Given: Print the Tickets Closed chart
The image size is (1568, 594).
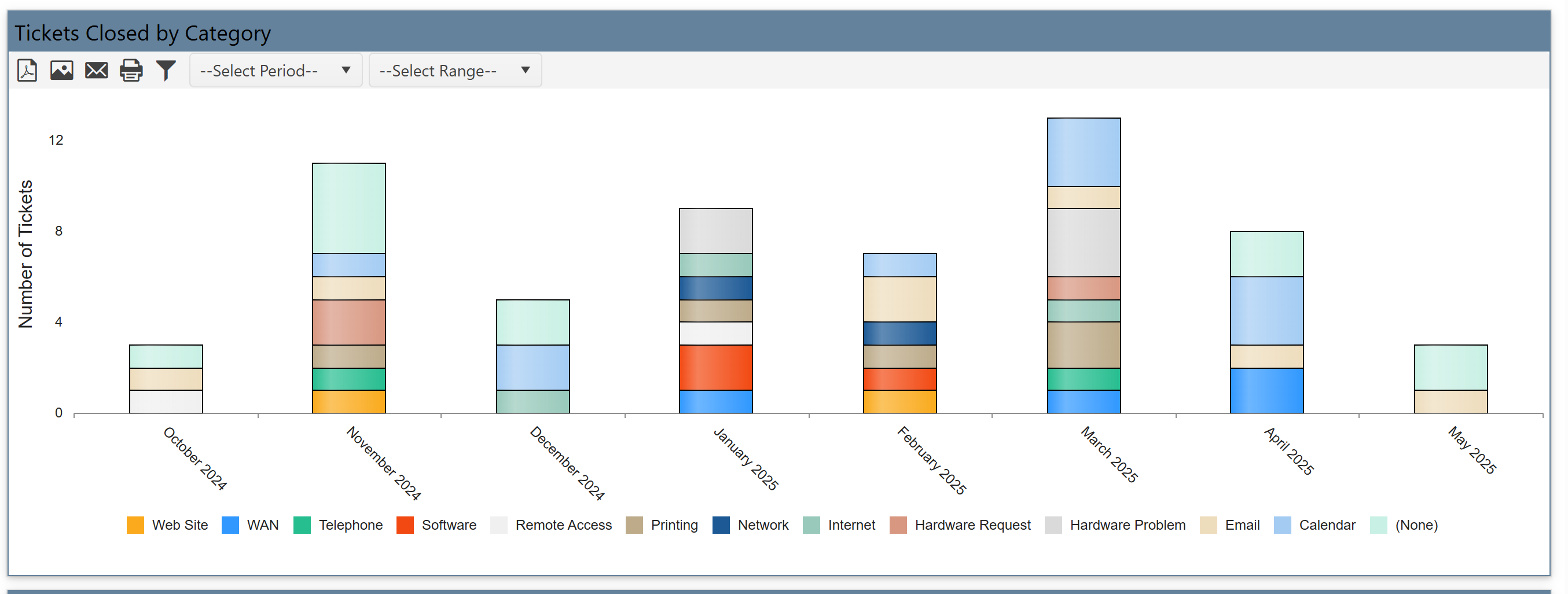Looking at the screenshot, I should point(131,71).
